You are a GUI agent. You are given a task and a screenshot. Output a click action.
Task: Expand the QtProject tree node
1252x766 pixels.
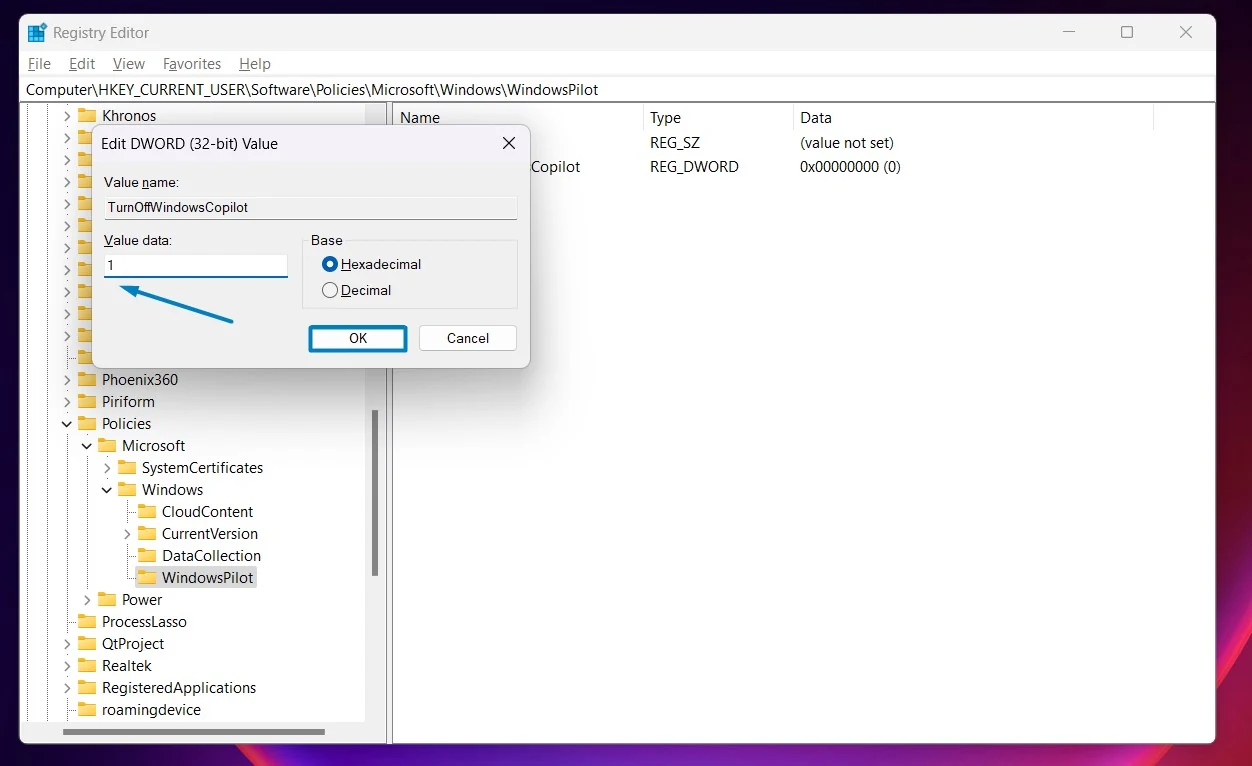(x=67, y=644)
